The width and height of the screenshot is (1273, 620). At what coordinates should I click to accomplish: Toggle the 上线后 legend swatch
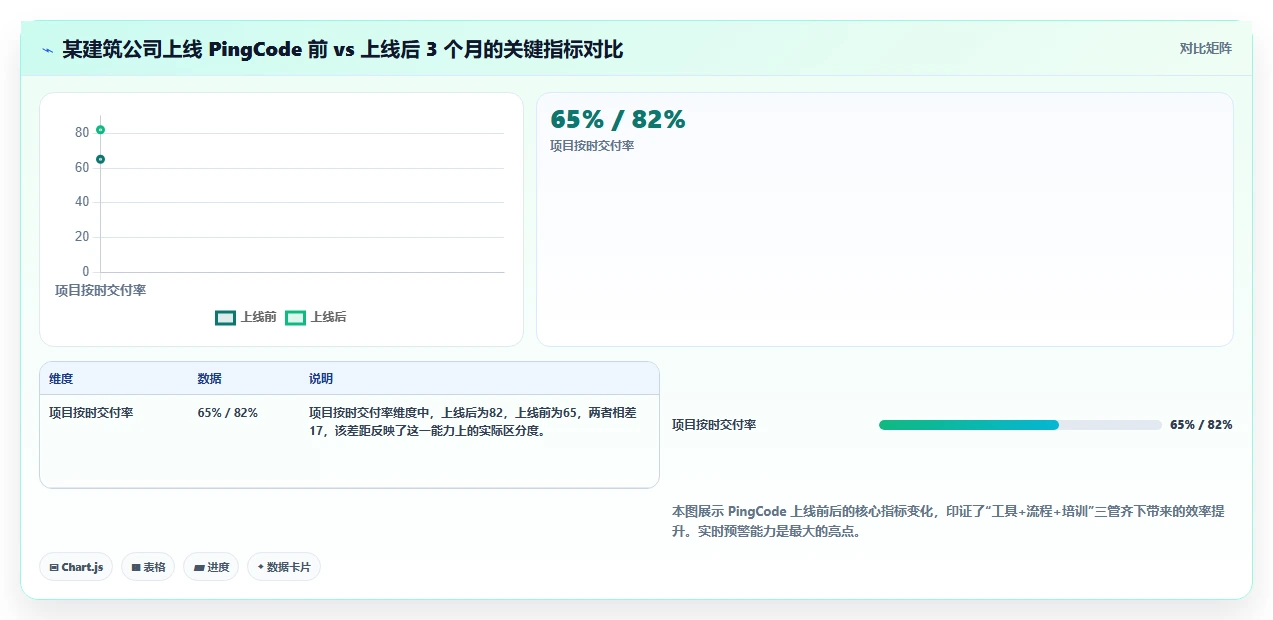coord(295,317)
